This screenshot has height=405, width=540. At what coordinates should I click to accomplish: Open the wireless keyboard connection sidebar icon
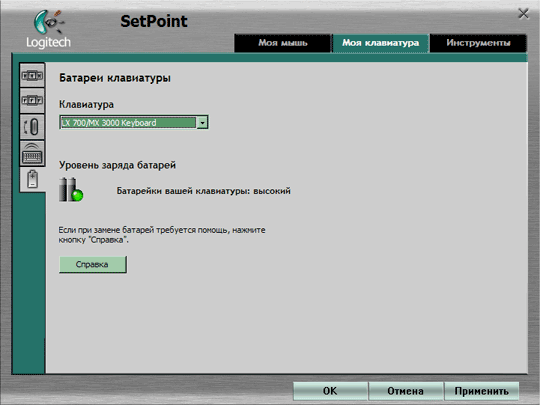[x=32, y=153]
